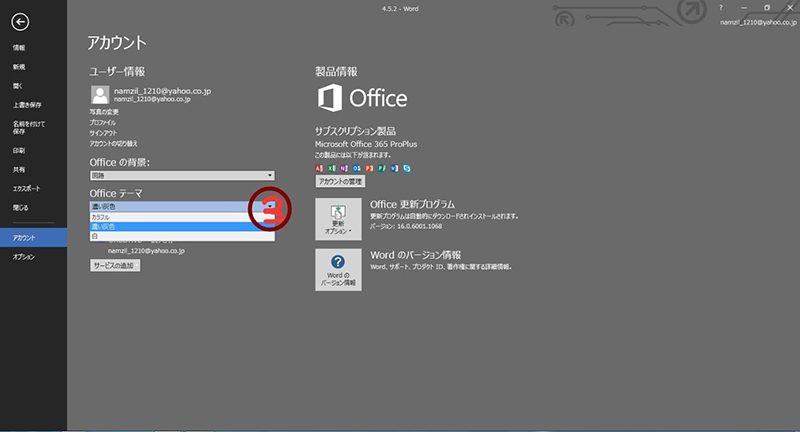Viewport: 800px width, 432px height.
Task: Click the PowerPoint app icon
Action: click(369, 168)
